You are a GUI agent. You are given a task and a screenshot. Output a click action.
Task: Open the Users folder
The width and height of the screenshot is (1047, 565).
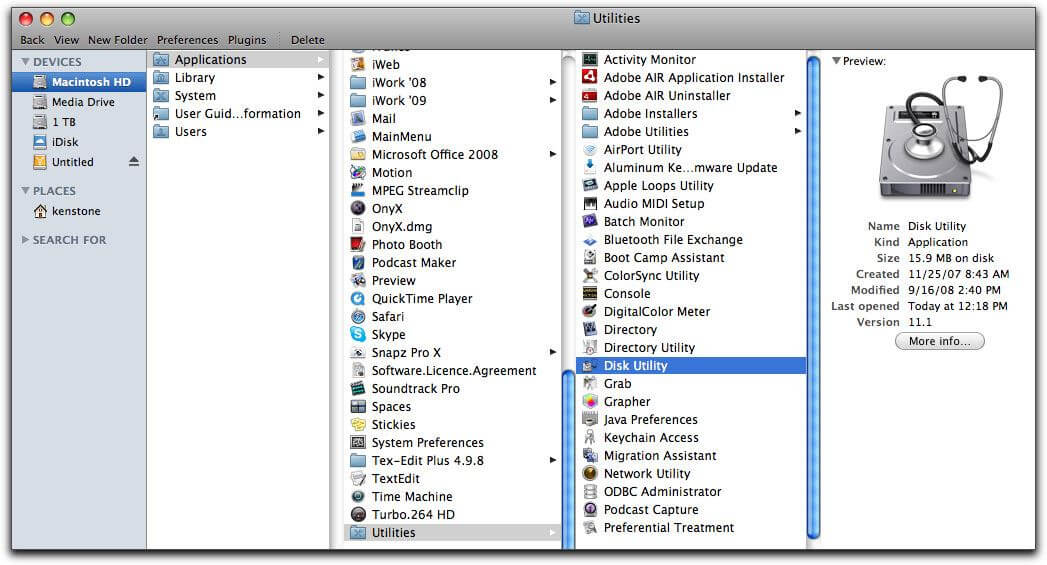pyautogui.click(x=239, y=132)
